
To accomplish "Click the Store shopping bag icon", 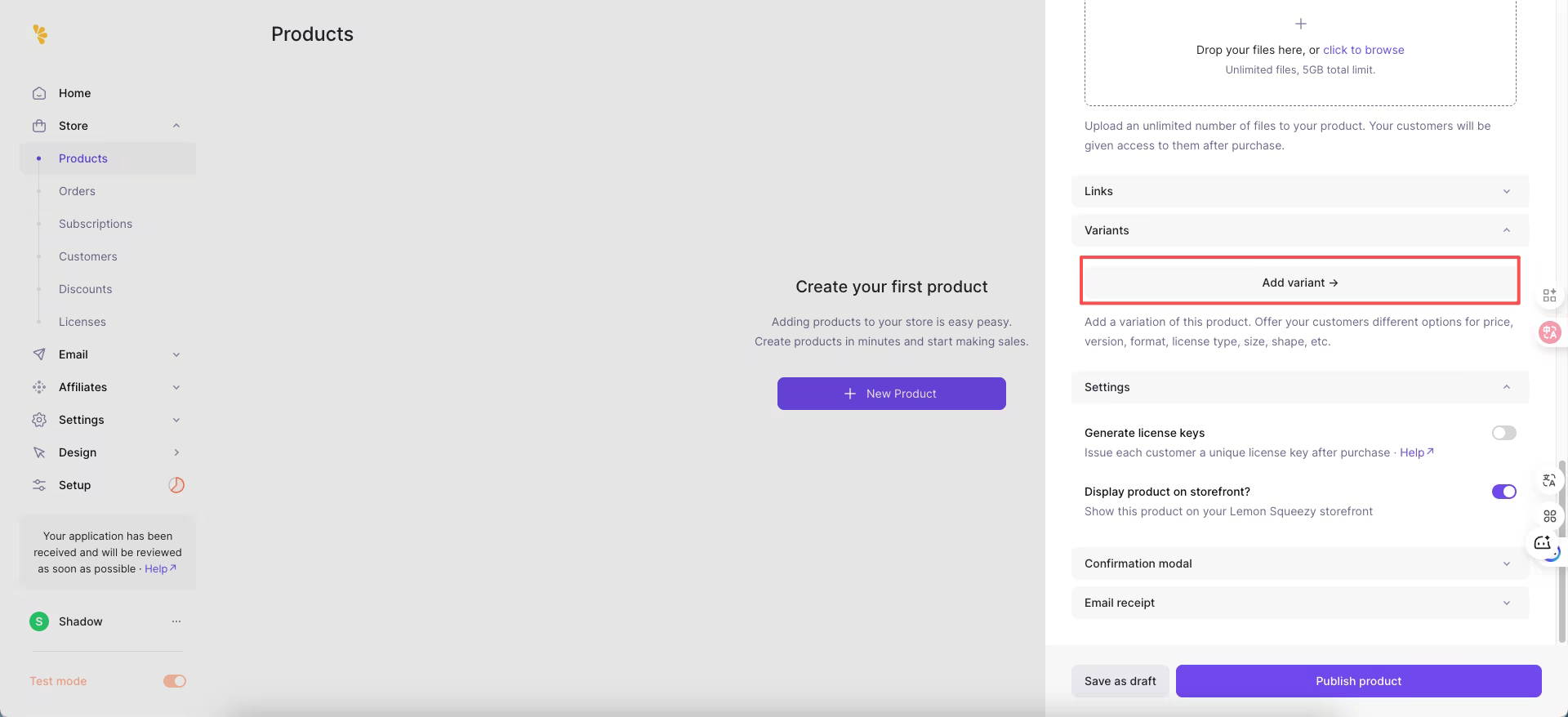I will coord(39,126).
